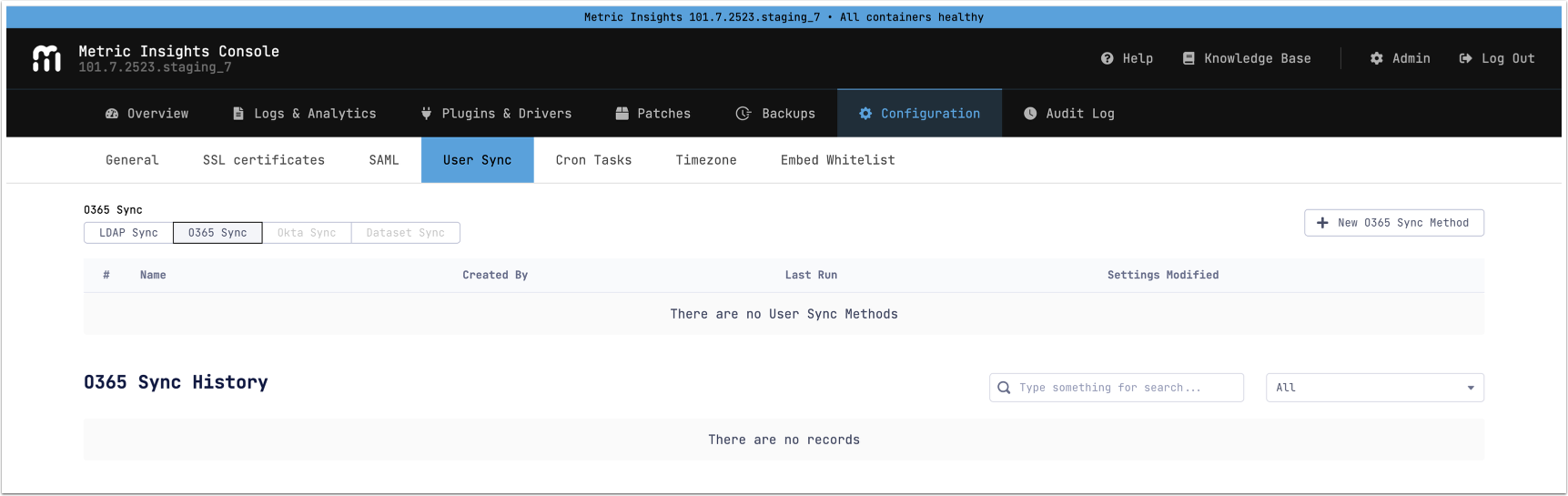Click the Audit Log clock icon
Screen dimensions: 1568x496
point(1030,114)
